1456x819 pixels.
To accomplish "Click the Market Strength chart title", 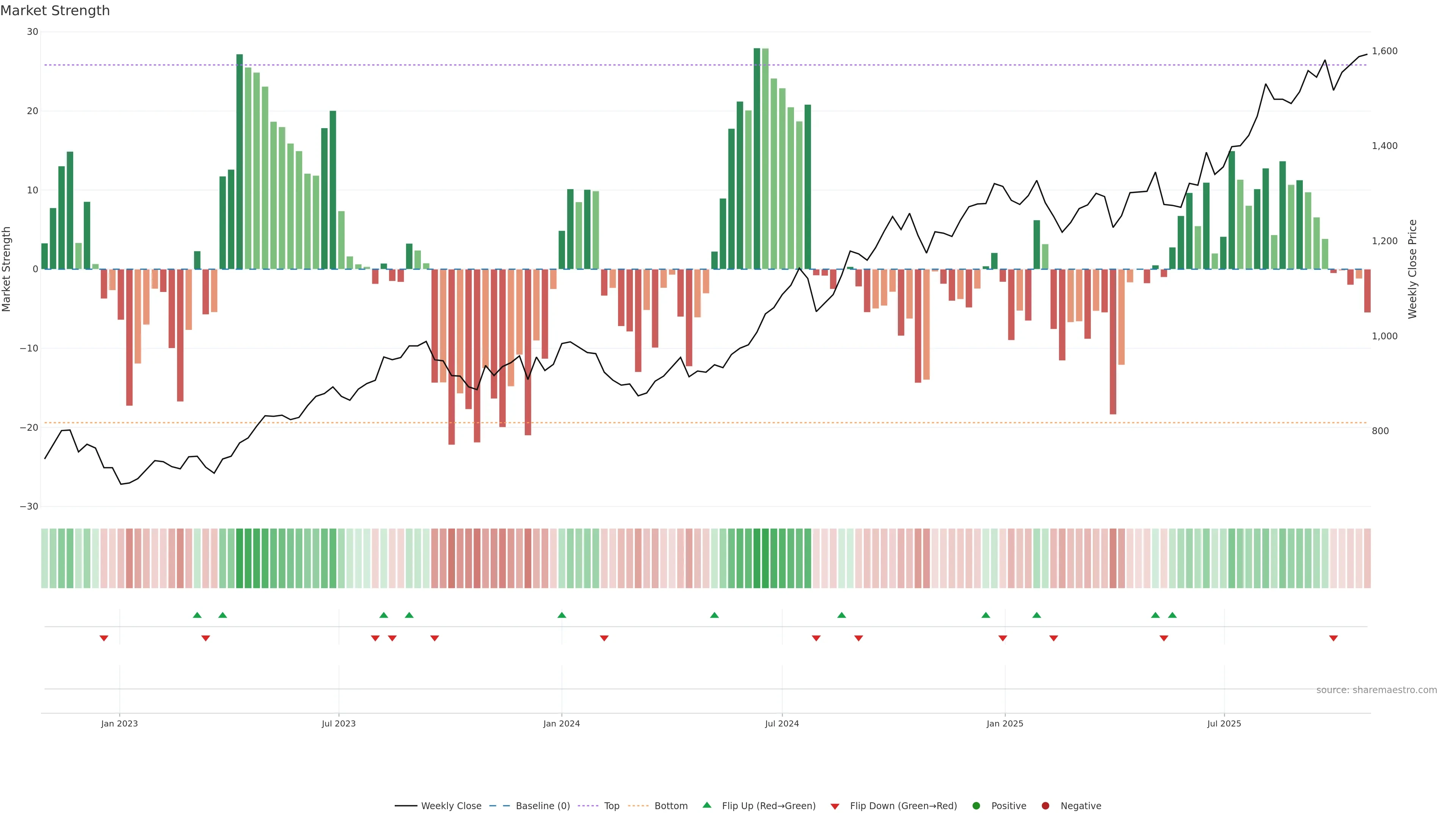I will coord(55,11).
